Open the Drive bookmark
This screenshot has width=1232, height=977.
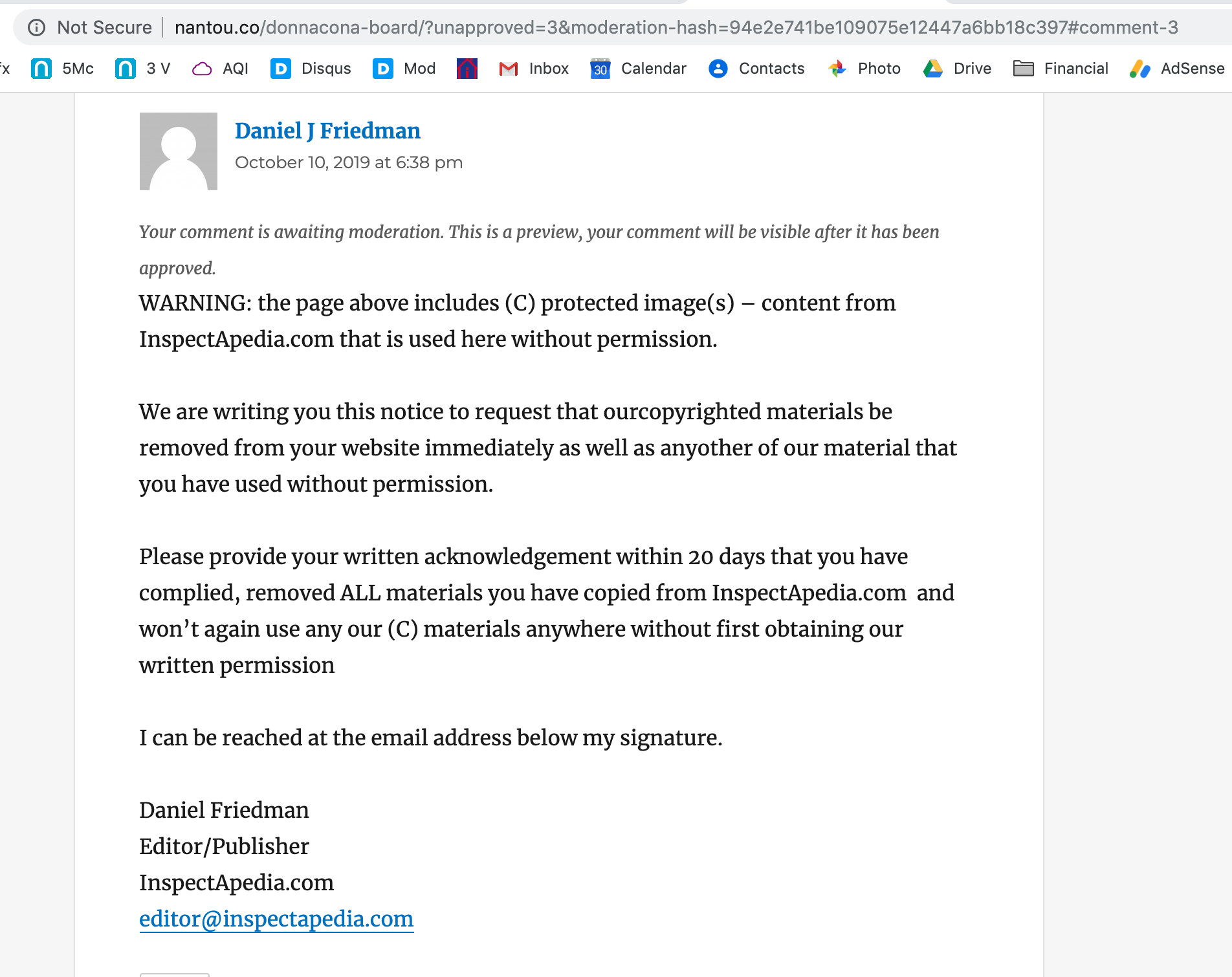tap(957, 69)
